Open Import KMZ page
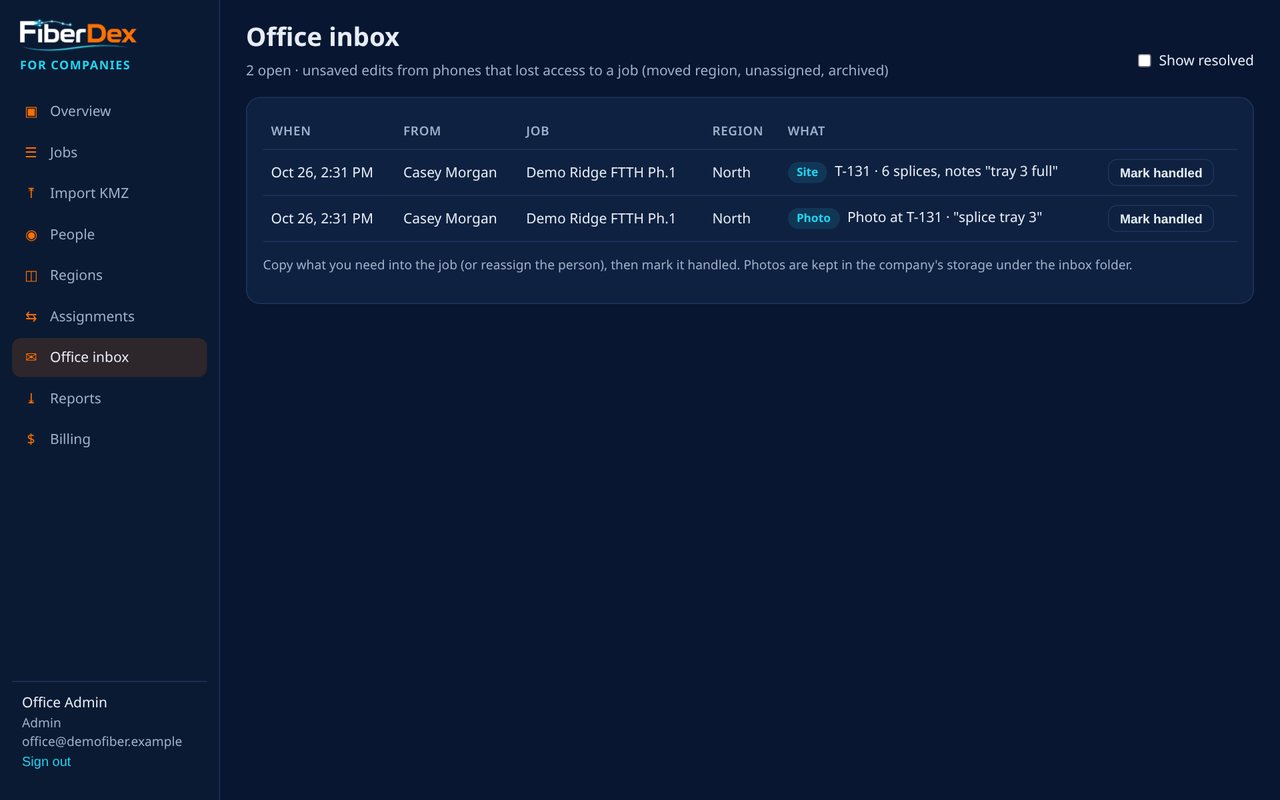1280x800 pixels. click(109, 193)
